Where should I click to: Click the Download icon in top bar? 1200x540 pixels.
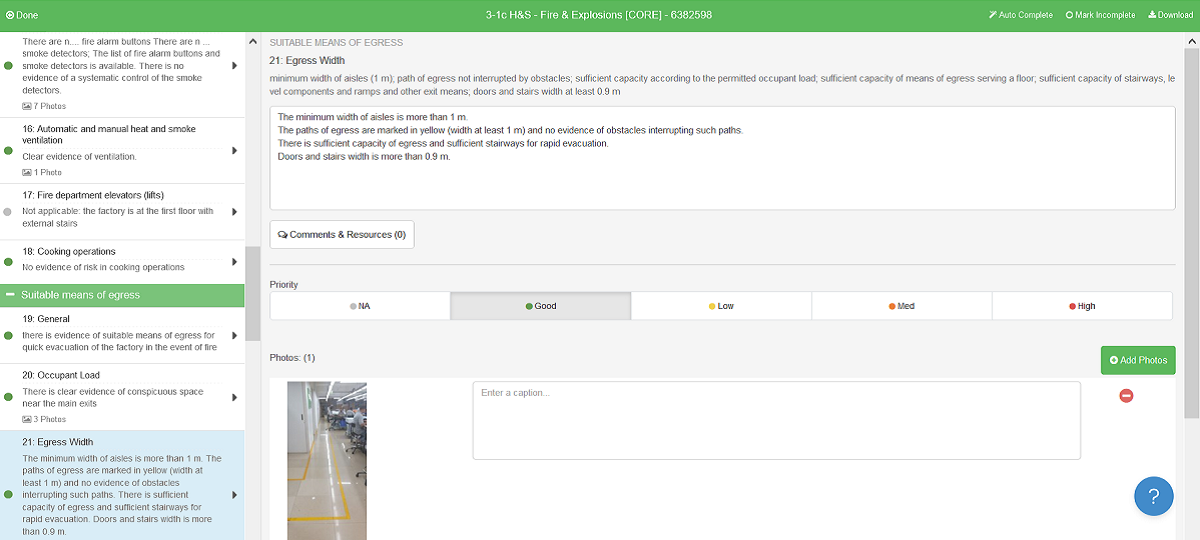coord(1152,15)
